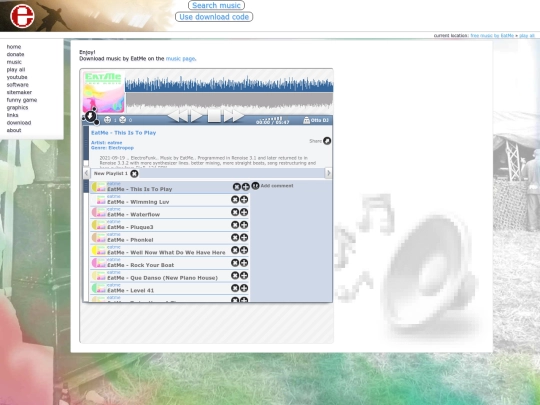
Task: Click plus icon on Phonkel row
Action: click(x=244, y=237)
